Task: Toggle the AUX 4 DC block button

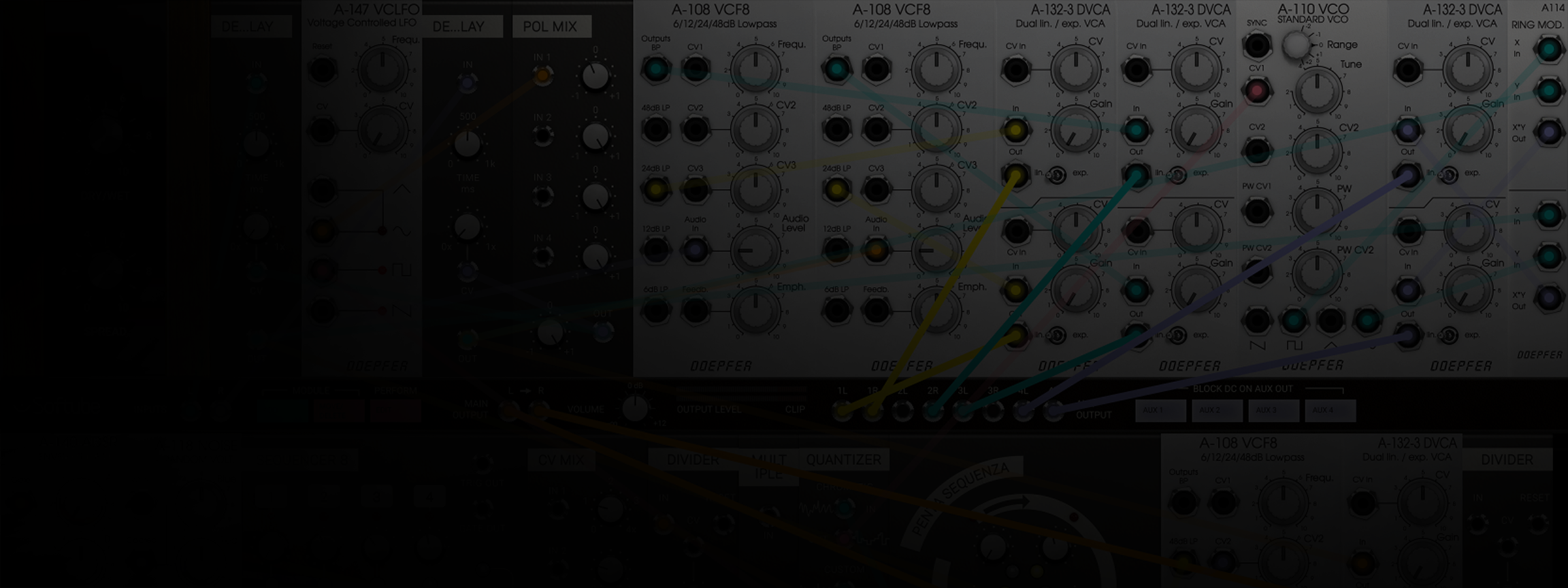Action: [x=1330, y=410]
